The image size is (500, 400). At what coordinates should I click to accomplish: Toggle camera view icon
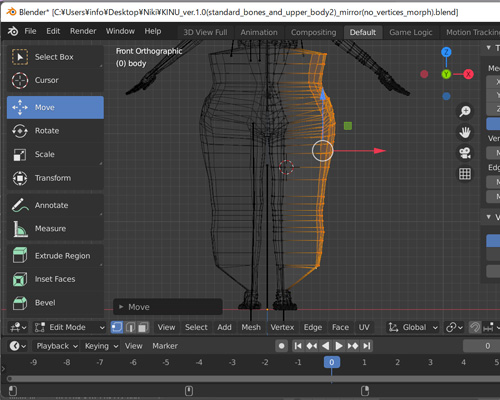pos(465,153)
